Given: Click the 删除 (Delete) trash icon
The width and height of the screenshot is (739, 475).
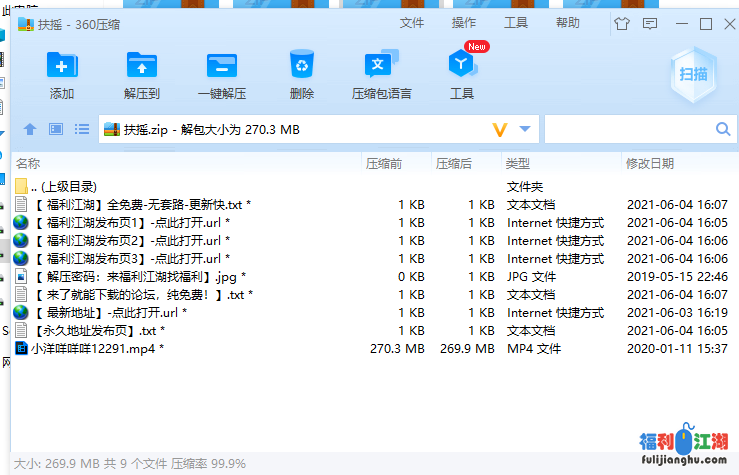Looking at the screenshot, I should 301,67.
